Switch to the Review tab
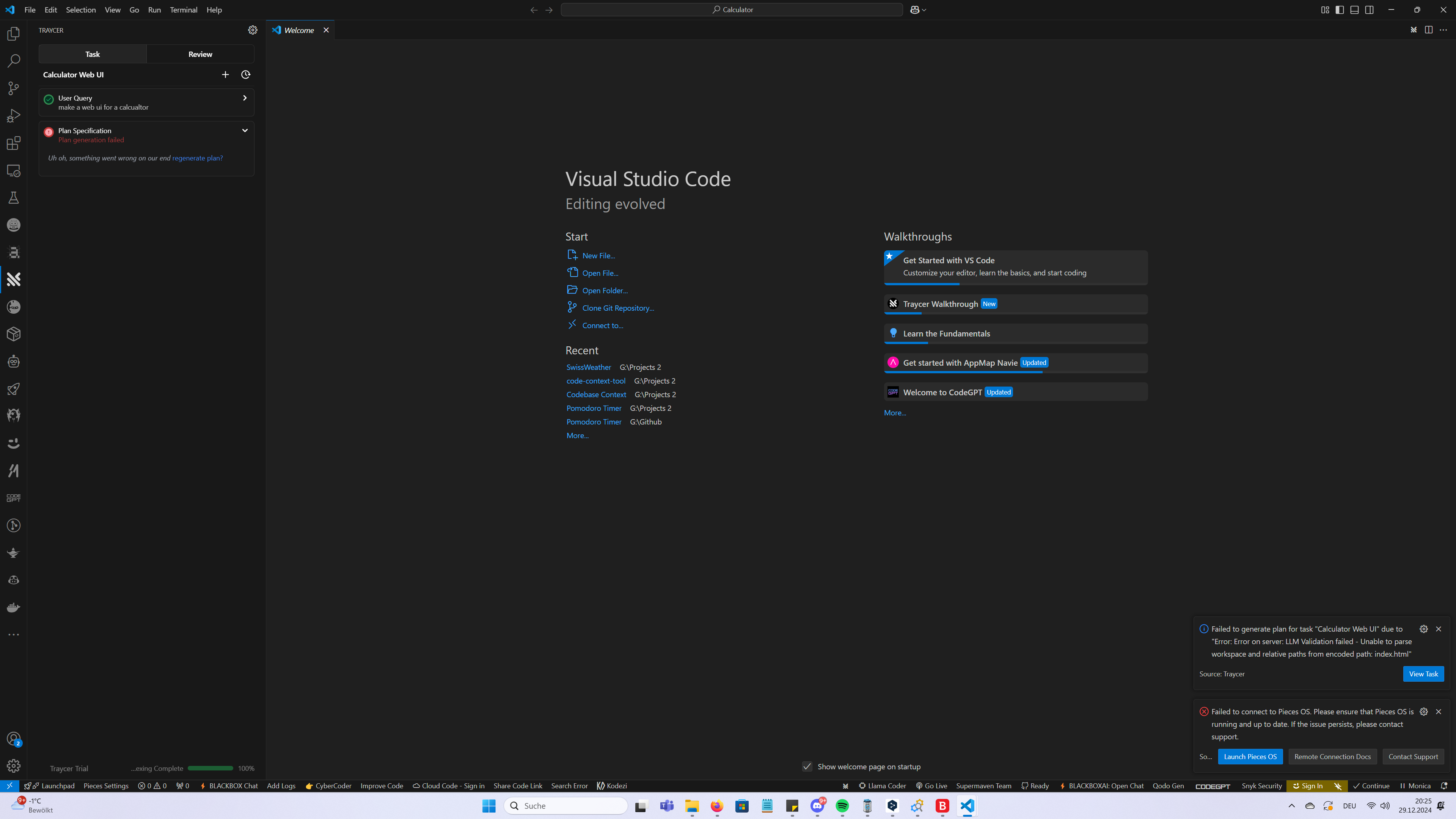1456x819 pixels. (x=200, y=54)
